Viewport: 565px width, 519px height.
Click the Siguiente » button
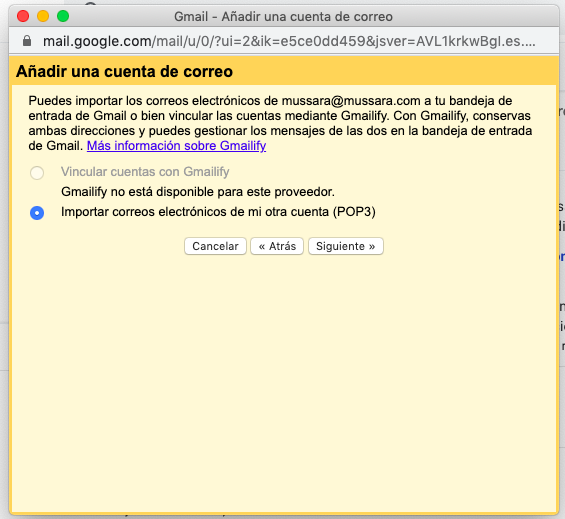tap(346, 246)
